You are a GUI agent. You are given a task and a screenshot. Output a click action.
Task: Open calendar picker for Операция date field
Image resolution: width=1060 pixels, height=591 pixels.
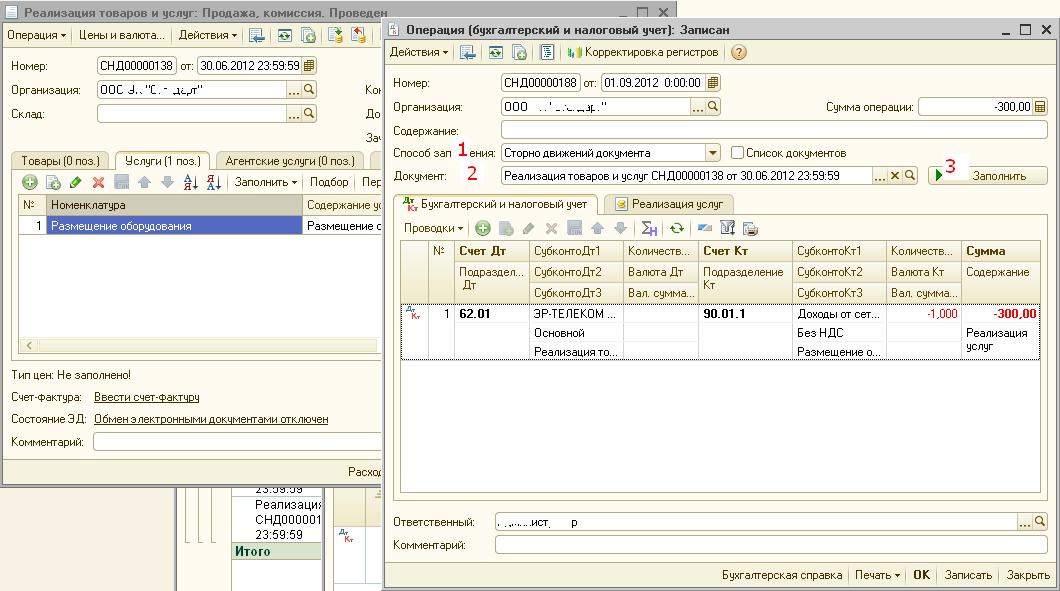(x=713, y=82)
